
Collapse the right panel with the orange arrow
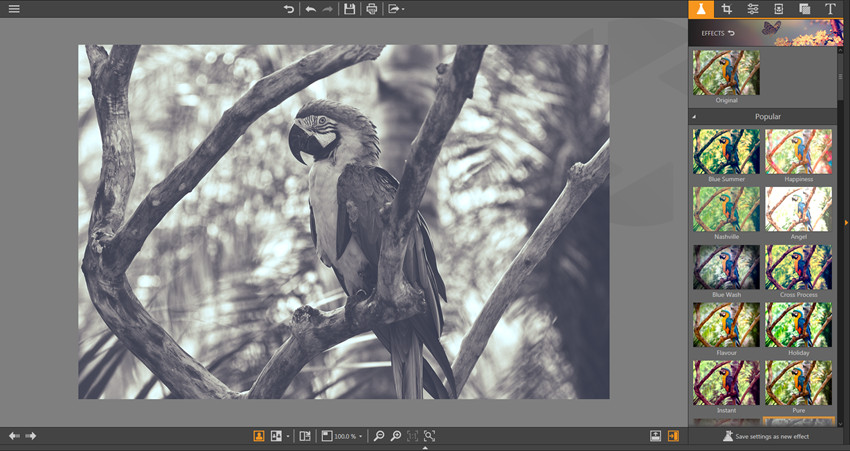tap(847, 223)
